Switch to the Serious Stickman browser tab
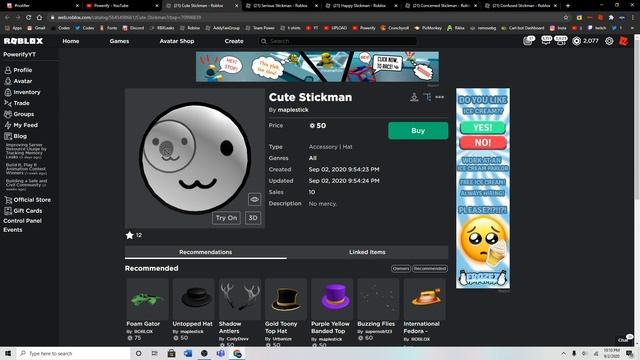Screen dimensions: 640x360 tap(282, 6)
